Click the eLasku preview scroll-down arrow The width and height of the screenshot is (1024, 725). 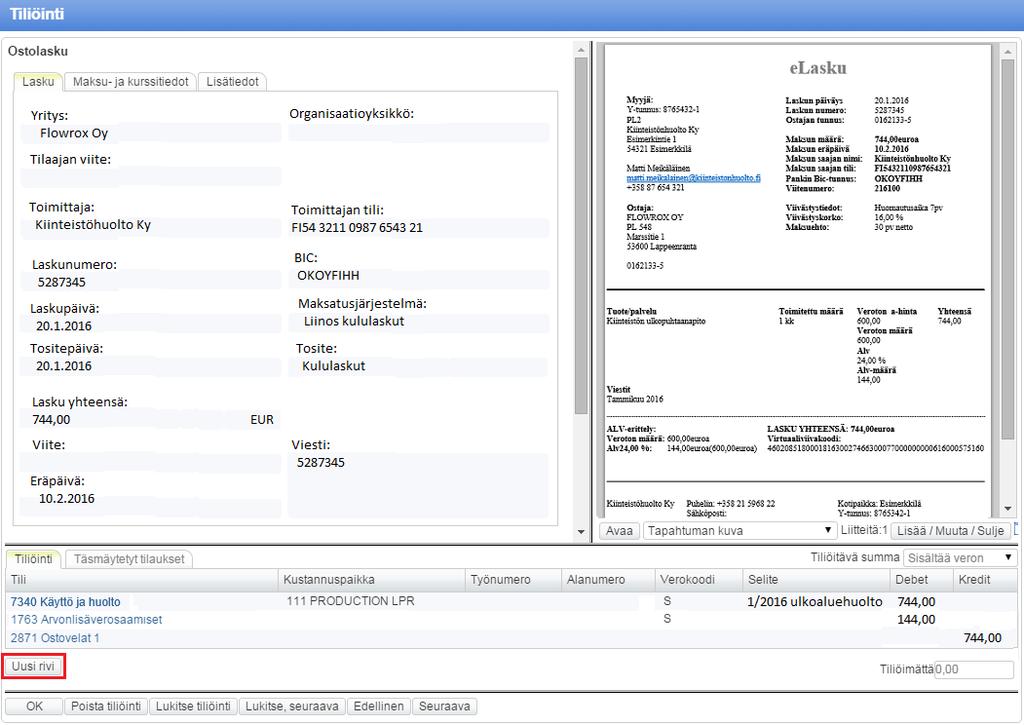click(x=1008, y=509)
